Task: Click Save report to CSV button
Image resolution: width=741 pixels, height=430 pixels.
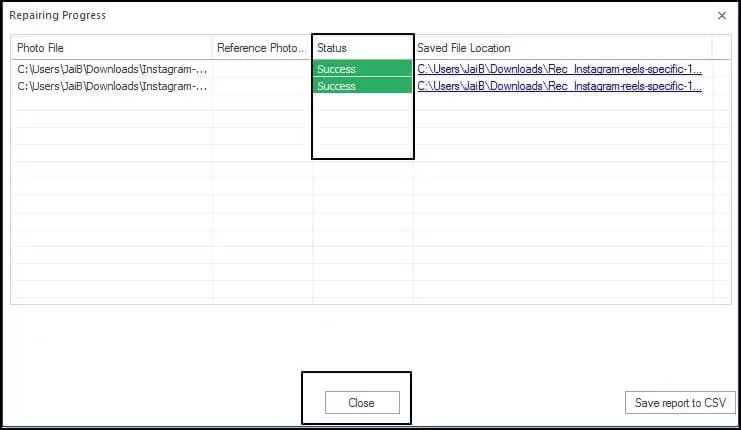Action: 680,403
